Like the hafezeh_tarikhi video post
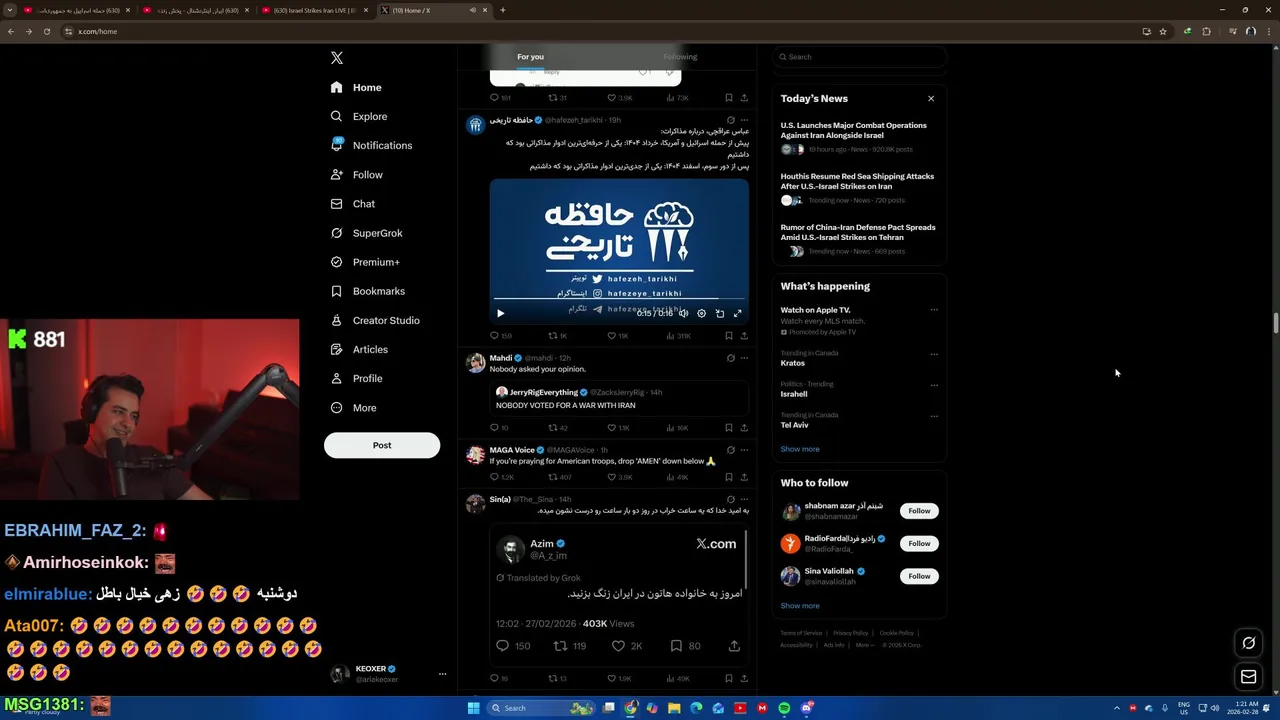 pyautogui.click(x=612, y=336)
